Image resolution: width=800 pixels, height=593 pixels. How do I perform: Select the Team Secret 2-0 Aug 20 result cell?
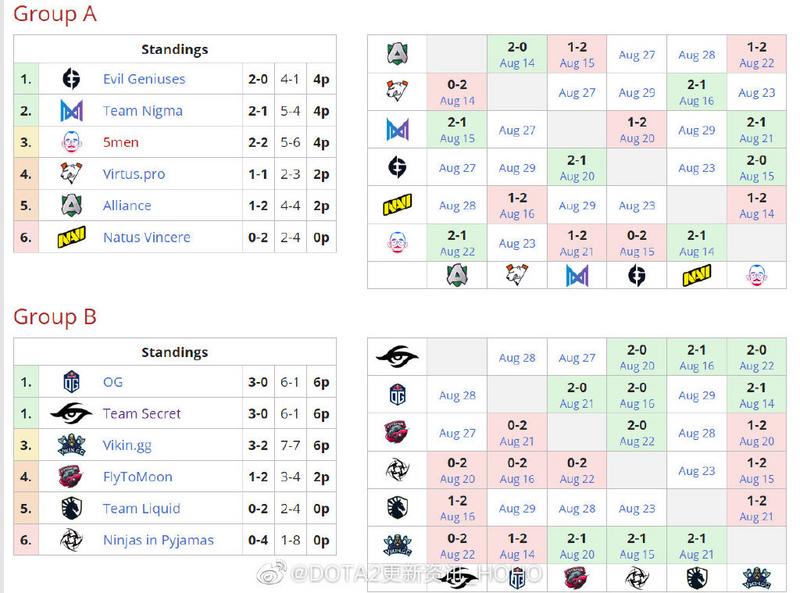tap(637, 357)
